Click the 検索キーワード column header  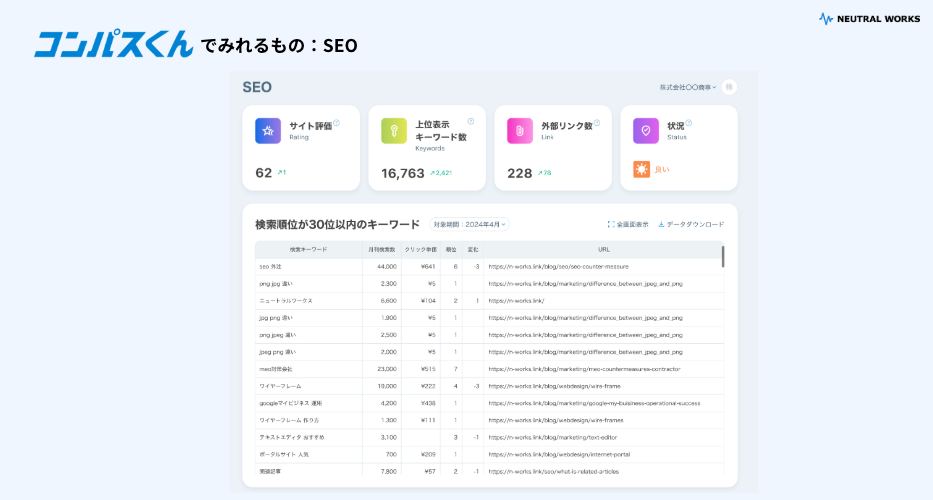click(308, 249)
